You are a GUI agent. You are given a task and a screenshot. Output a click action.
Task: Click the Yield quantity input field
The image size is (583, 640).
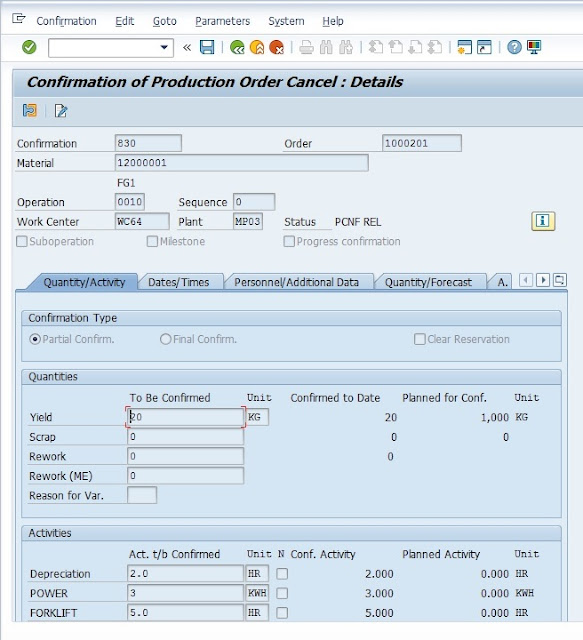coord(185,417)
